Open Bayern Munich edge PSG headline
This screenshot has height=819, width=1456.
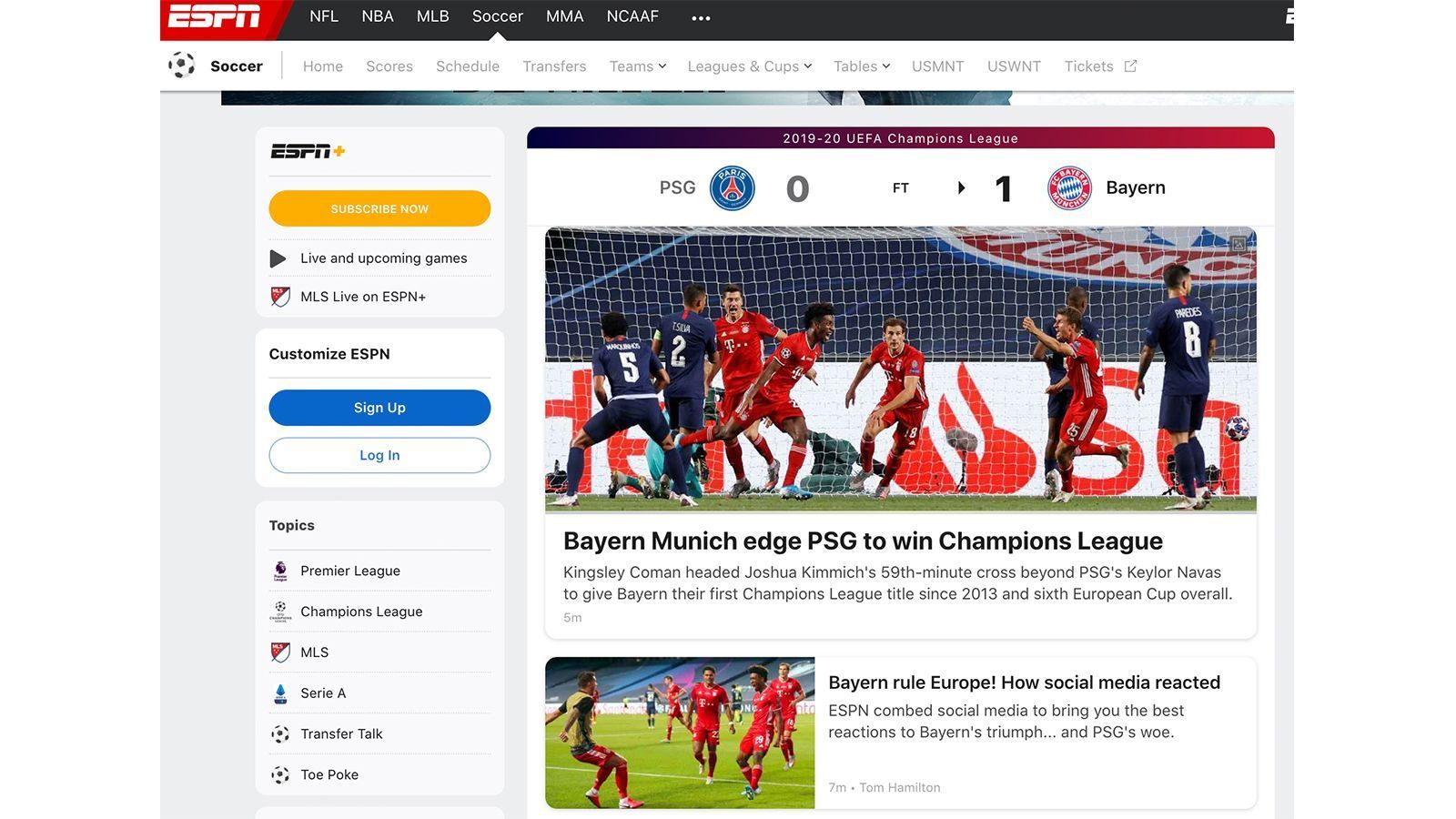(863, 541)
